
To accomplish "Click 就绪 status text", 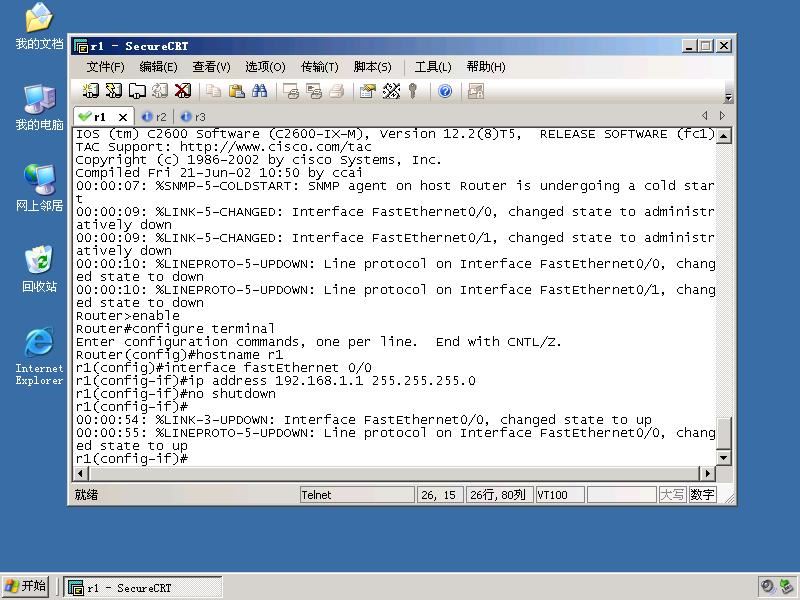I will [86, 495].
